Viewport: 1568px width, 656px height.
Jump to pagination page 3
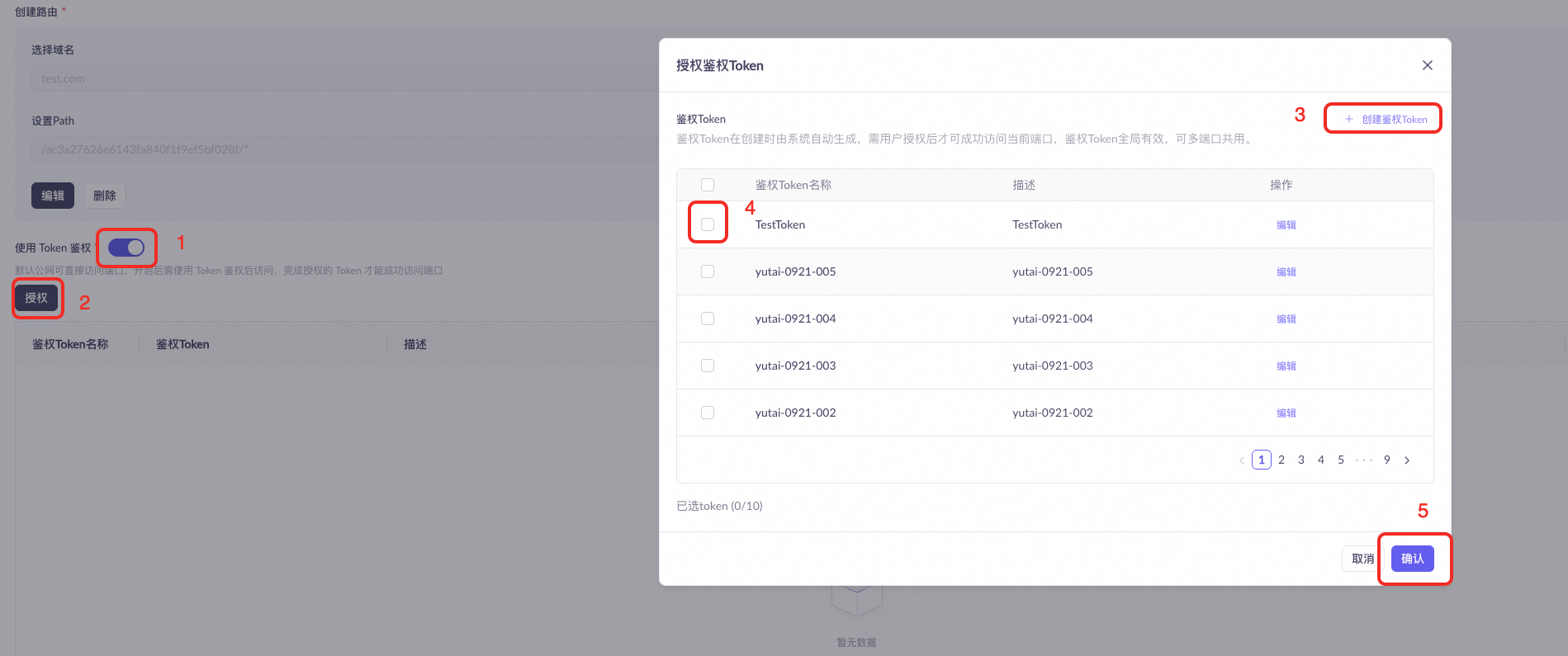point(1301,460)
